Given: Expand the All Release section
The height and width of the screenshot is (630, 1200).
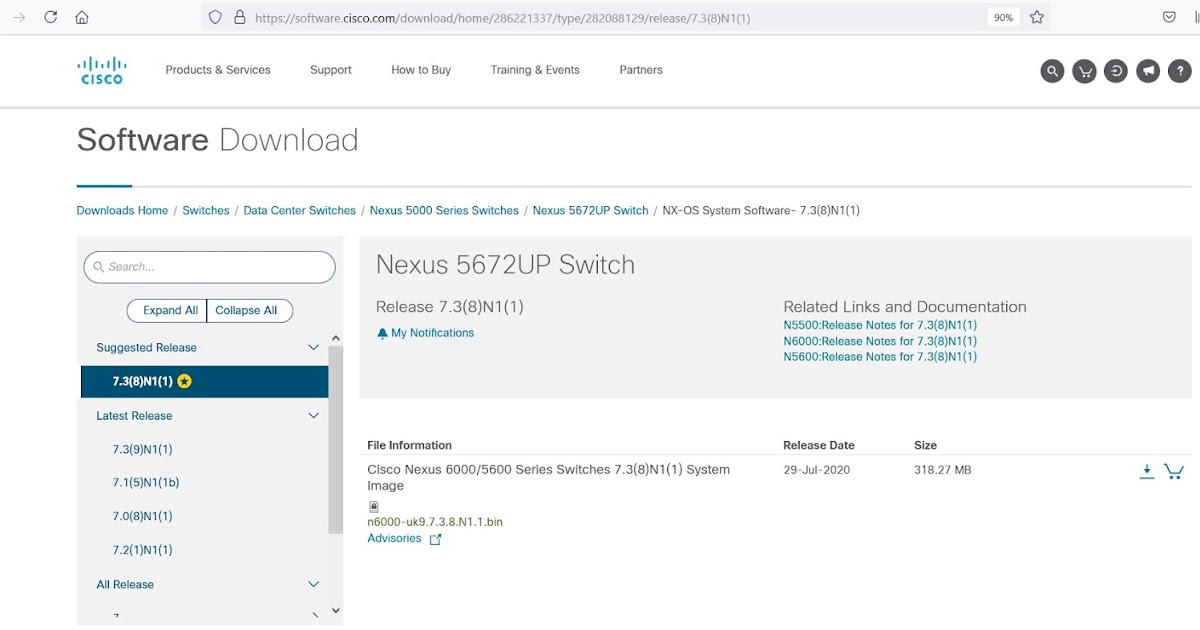Looking at the screenshot, I should coord(313,584).
